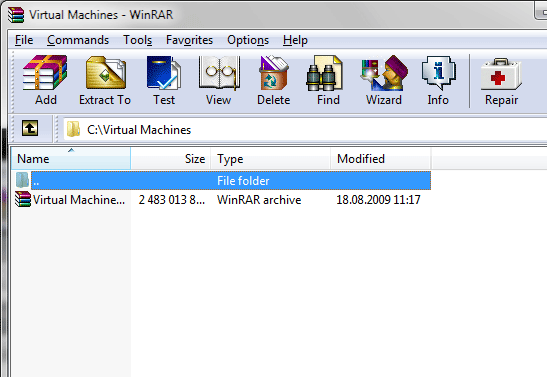Click the Virtual Machine archive file icon

pyautogui.click(x=23, y=199)
